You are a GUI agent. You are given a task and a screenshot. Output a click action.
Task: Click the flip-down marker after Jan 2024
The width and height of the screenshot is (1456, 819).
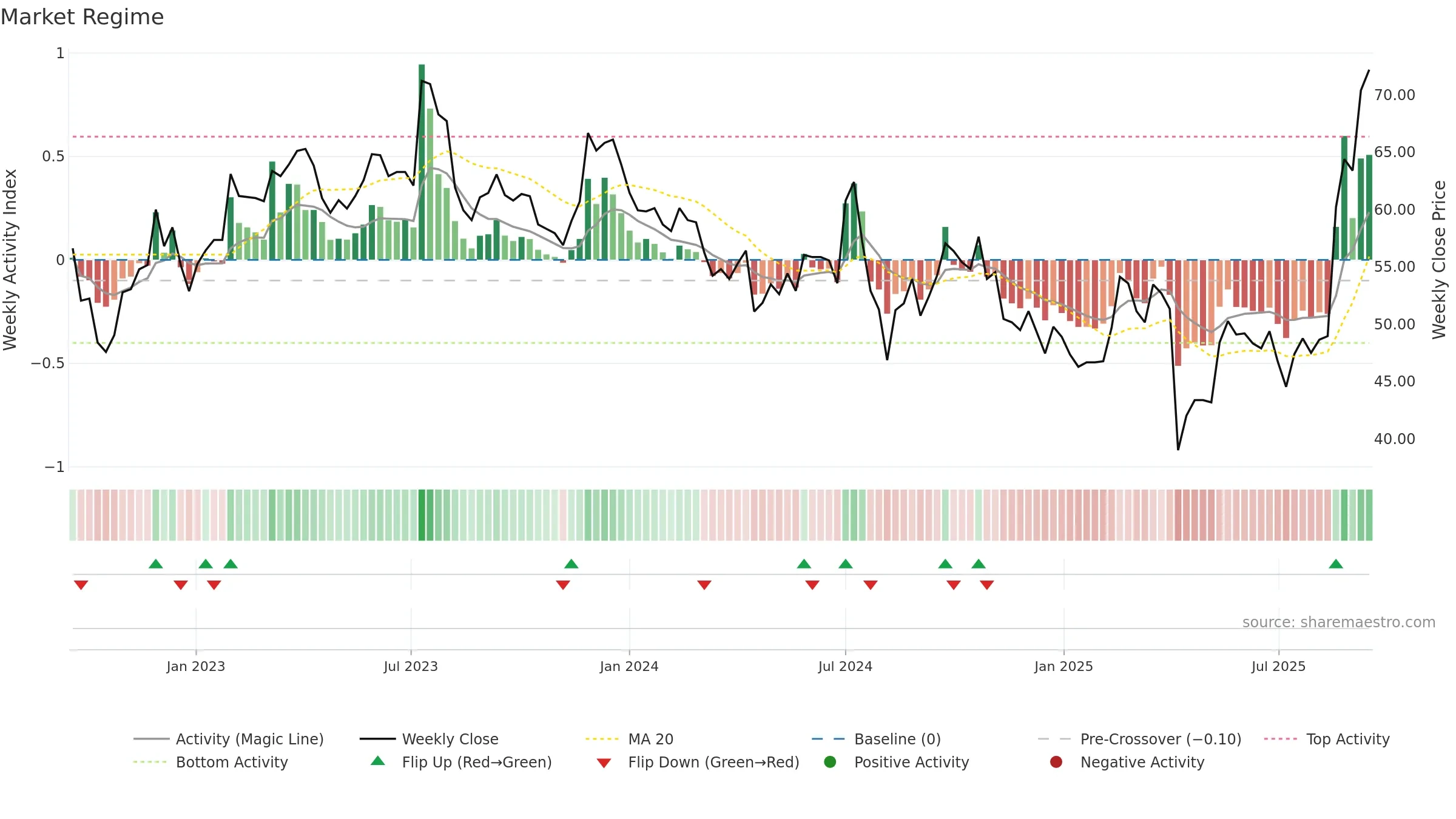tap(704, 585)
